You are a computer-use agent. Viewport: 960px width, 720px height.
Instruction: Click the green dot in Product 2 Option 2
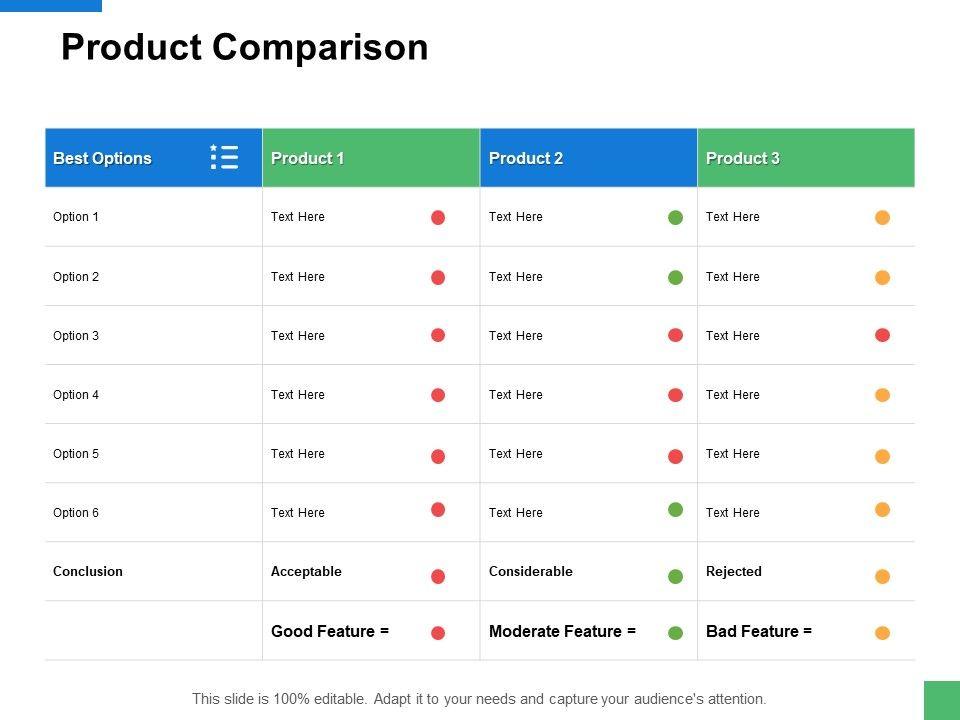click(x=676, y=277)
